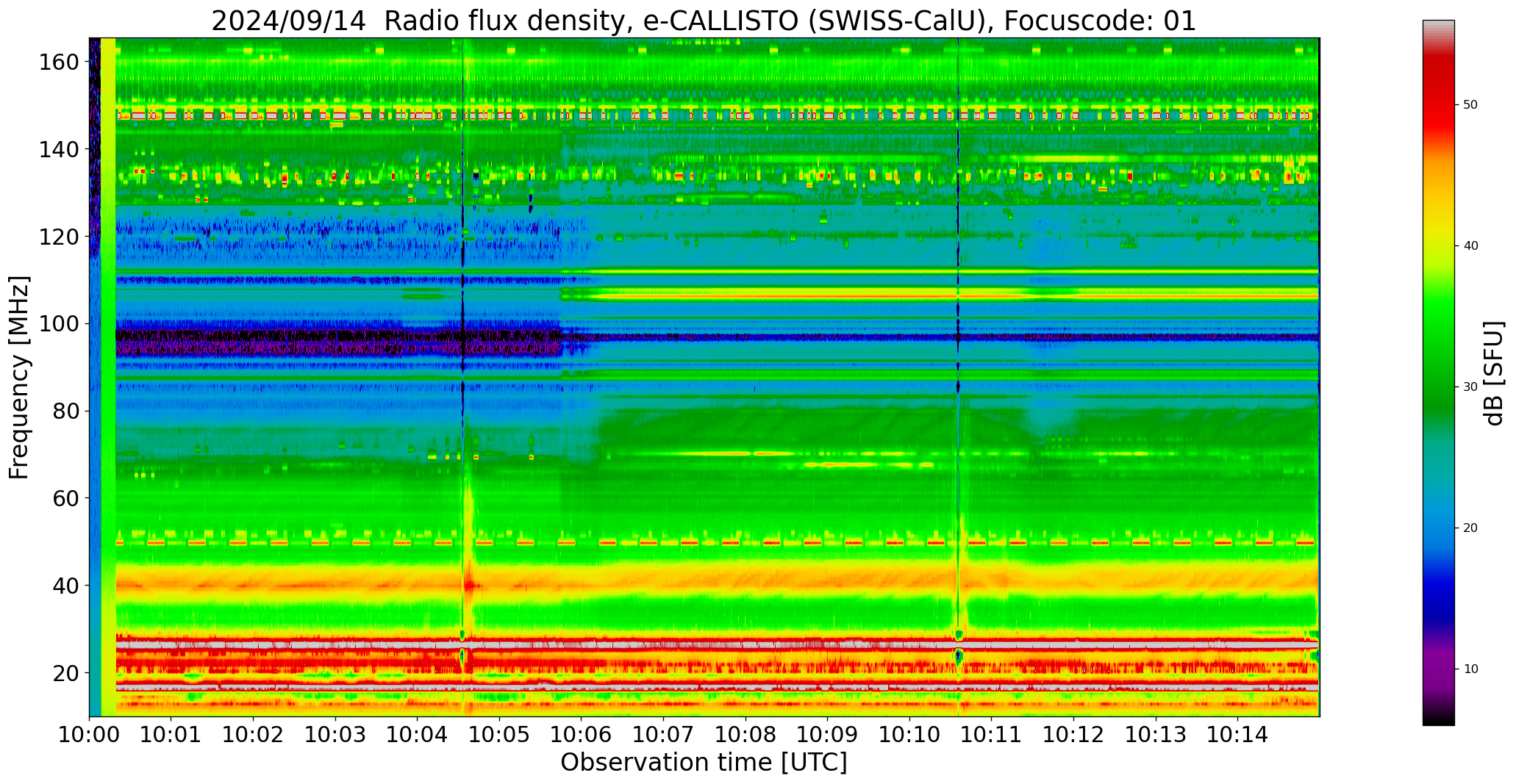
Task: Click the 10:03 time tick label
Action: [335, 734]
